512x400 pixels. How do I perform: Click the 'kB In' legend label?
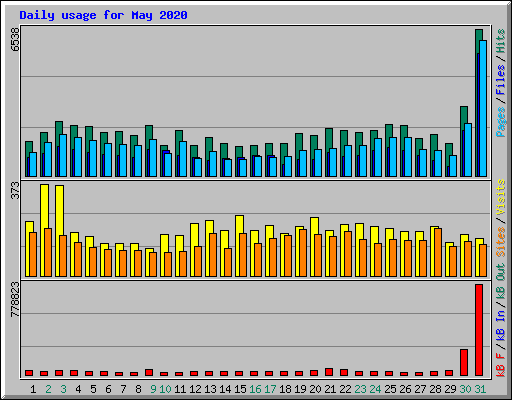[x=500, y=325]
